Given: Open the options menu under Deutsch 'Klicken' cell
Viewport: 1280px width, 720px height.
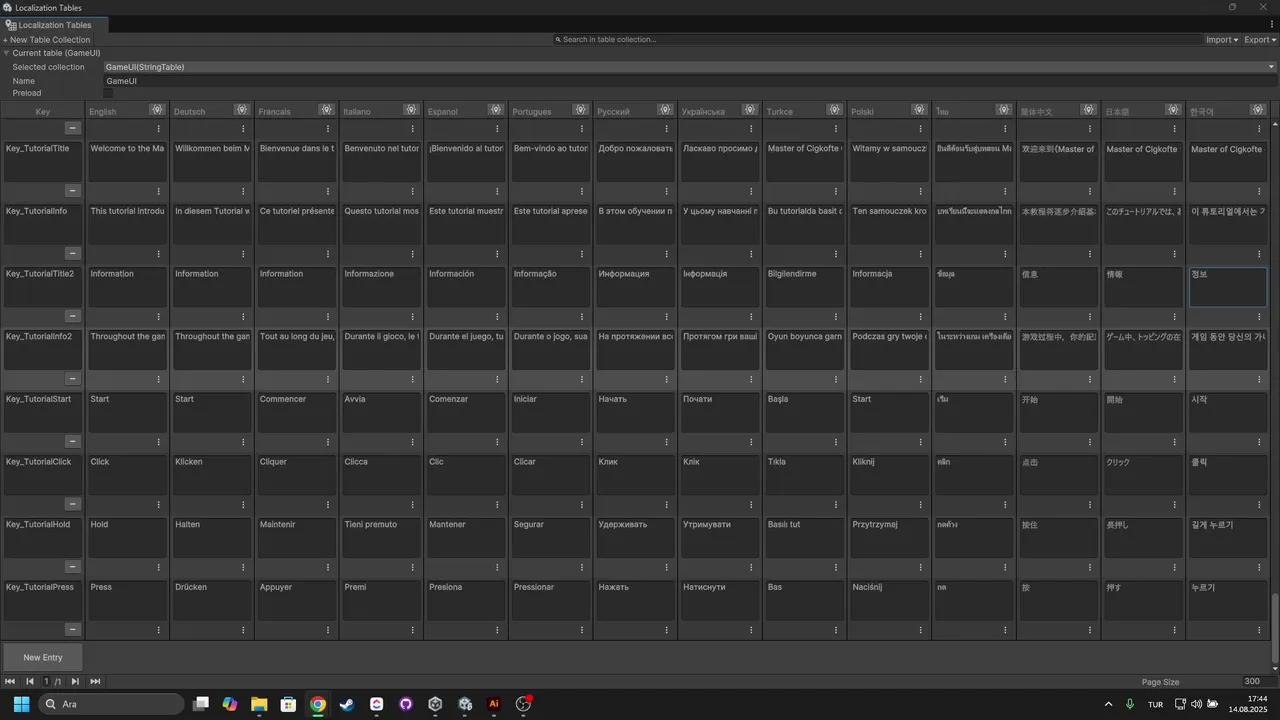Looking at the screenshot, I should [243, 504].
